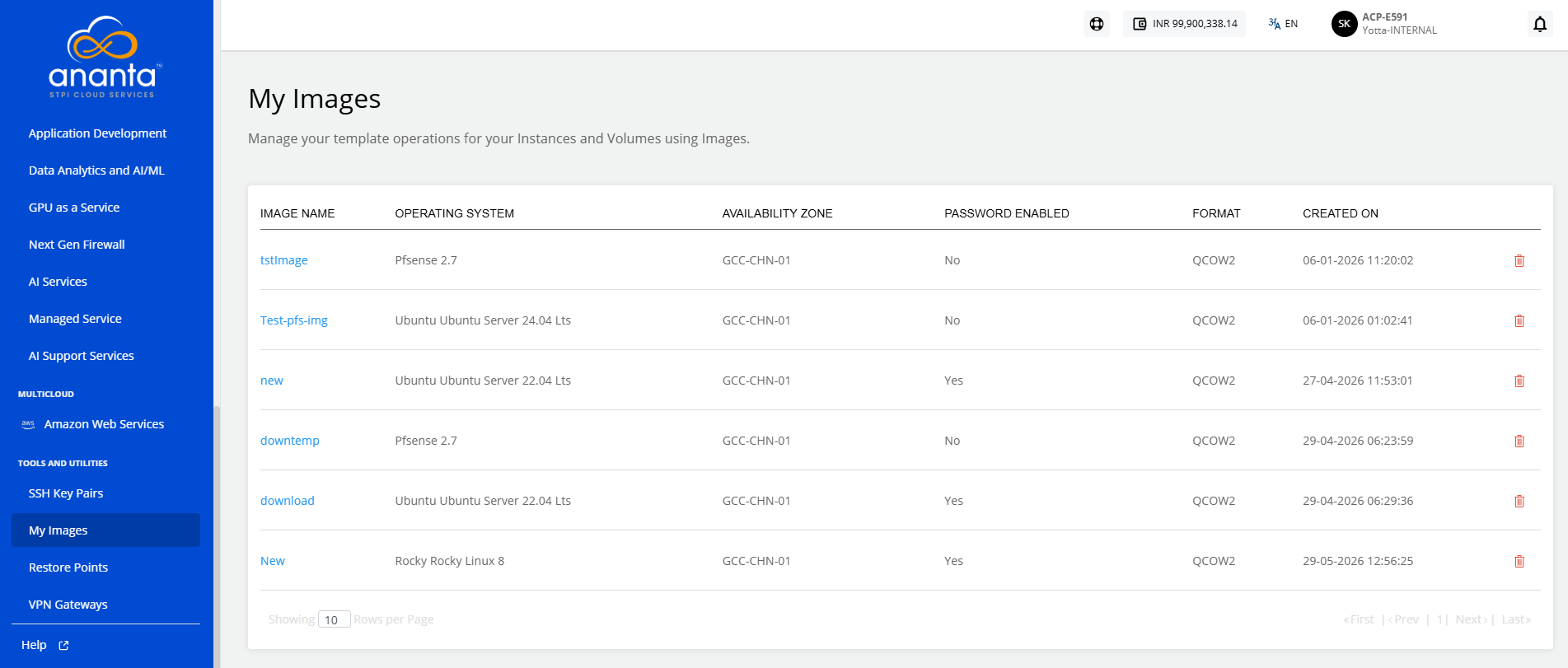
Task: Click the trash icon for the 'new' image
Action: click(1519, 381)
